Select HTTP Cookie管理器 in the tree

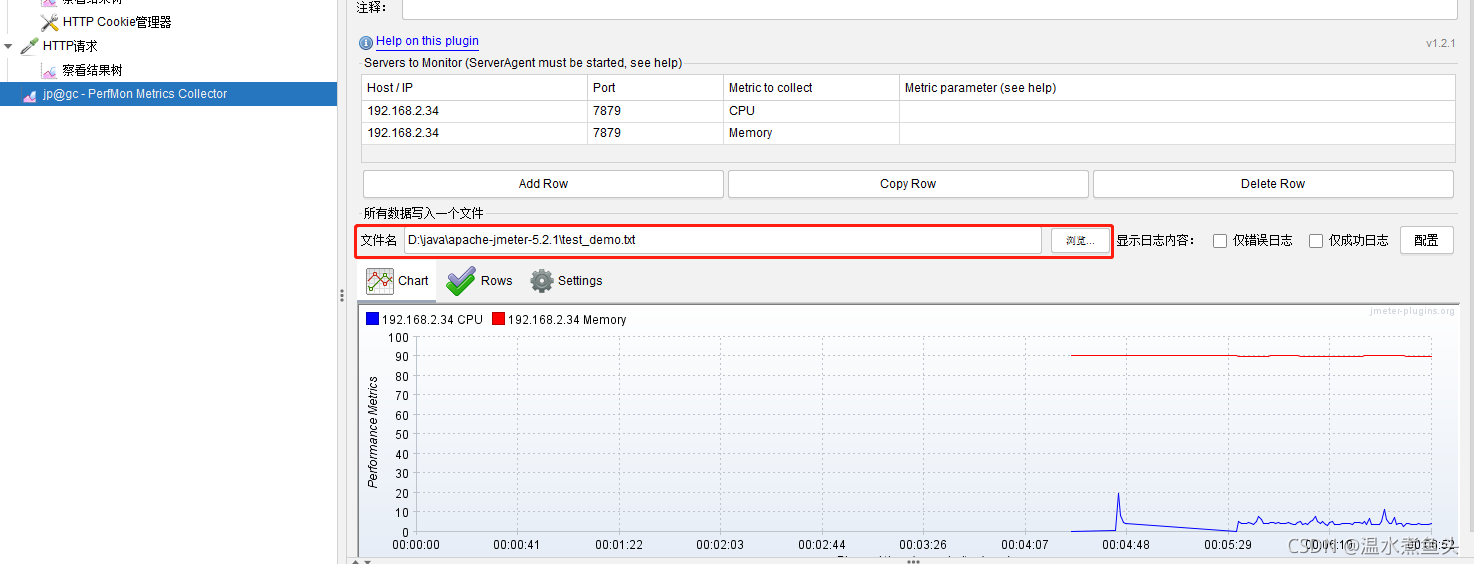tap(117, 22)
